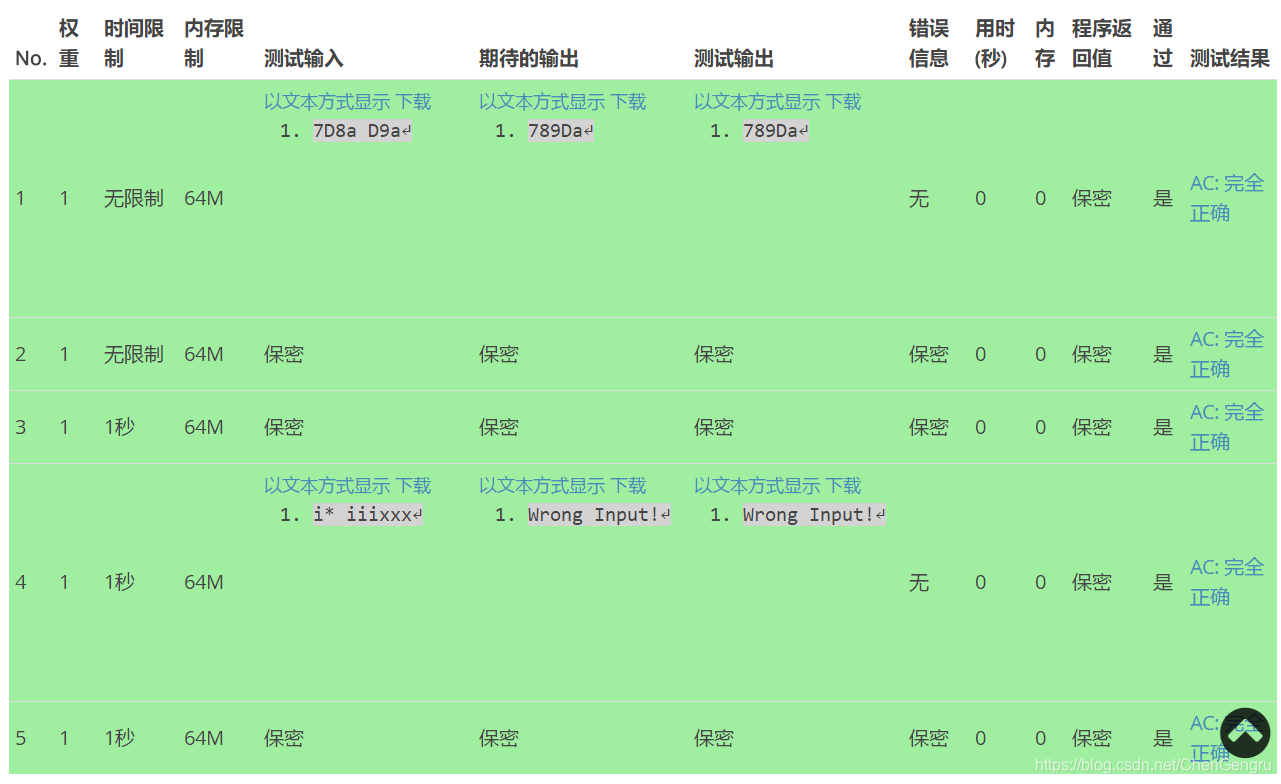Show row 4 expected output as text
The width and height of the screenshot is (1281, 784).
542,486
